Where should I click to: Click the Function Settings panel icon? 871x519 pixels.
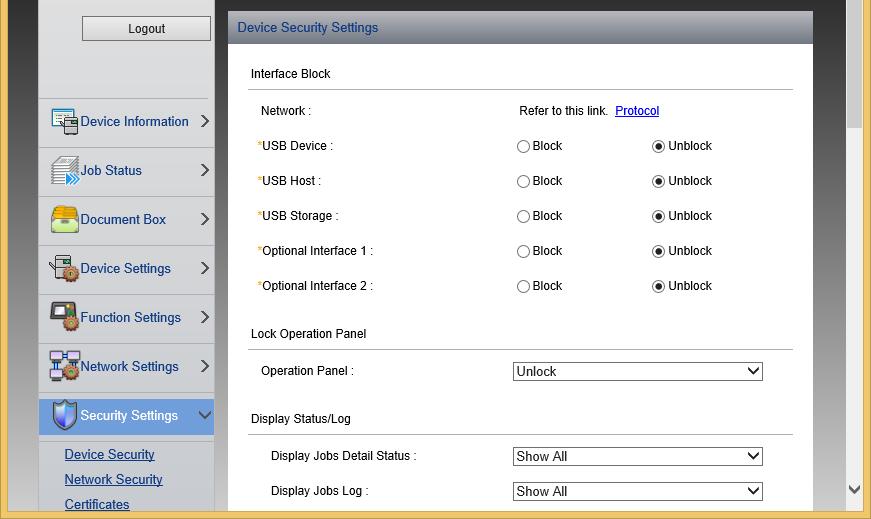point(64,317)
